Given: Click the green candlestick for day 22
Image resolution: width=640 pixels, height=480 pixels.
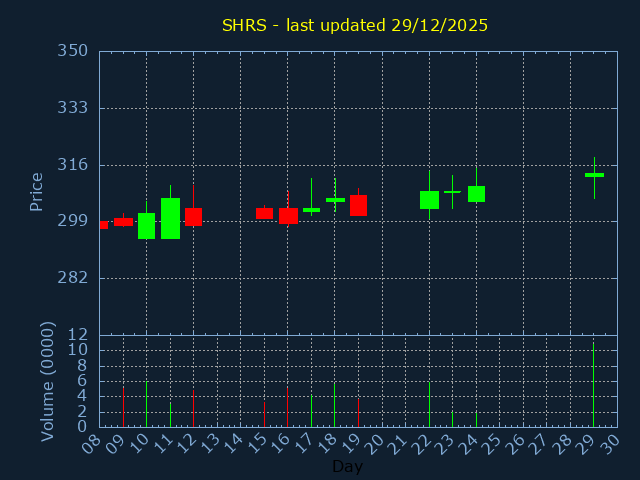Looking at the screenshot, I should click(x=429, y=200).
